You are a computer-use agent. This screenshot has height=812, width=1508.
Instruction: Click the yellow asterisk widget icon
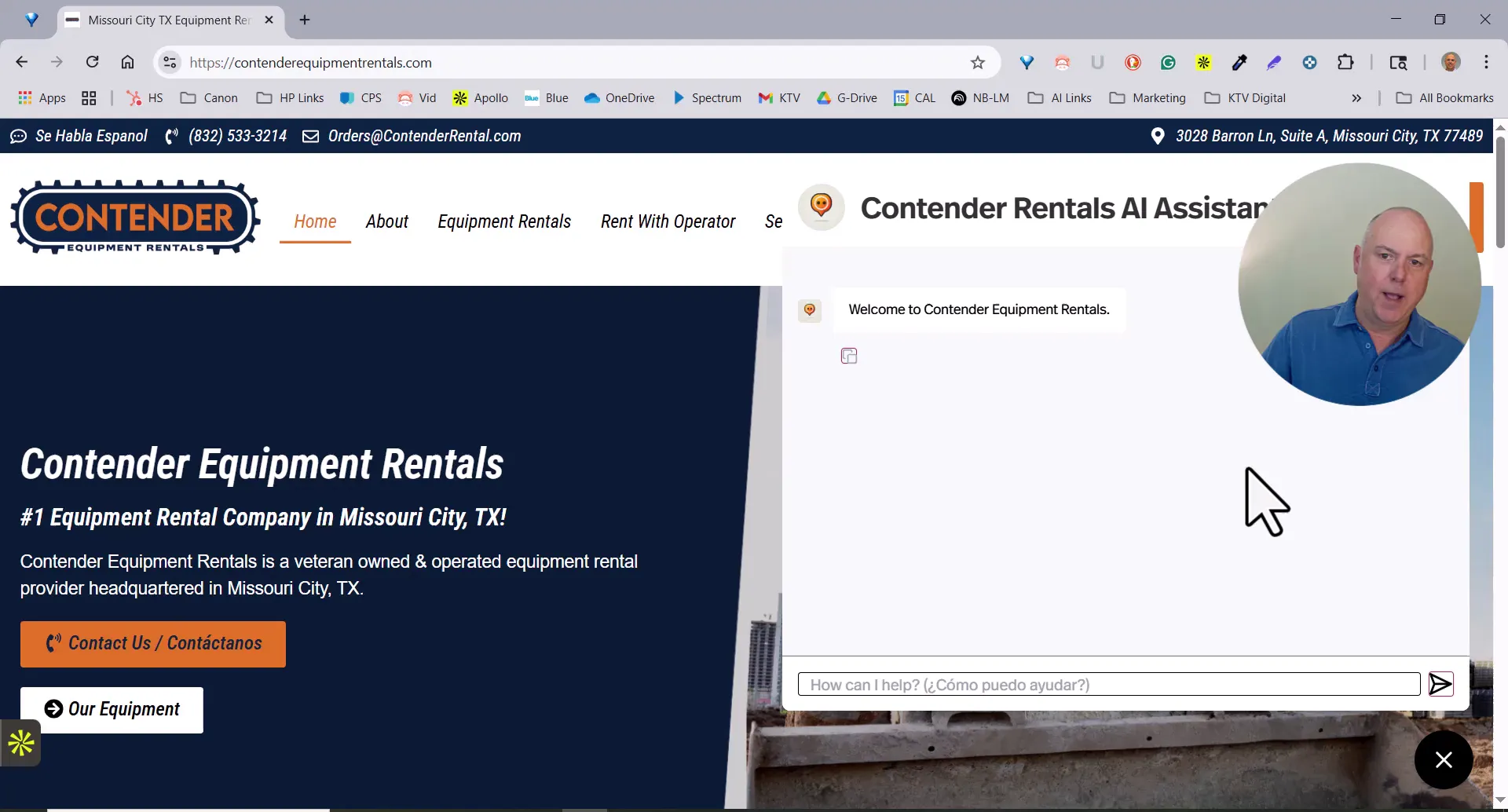tap(20, 742)
